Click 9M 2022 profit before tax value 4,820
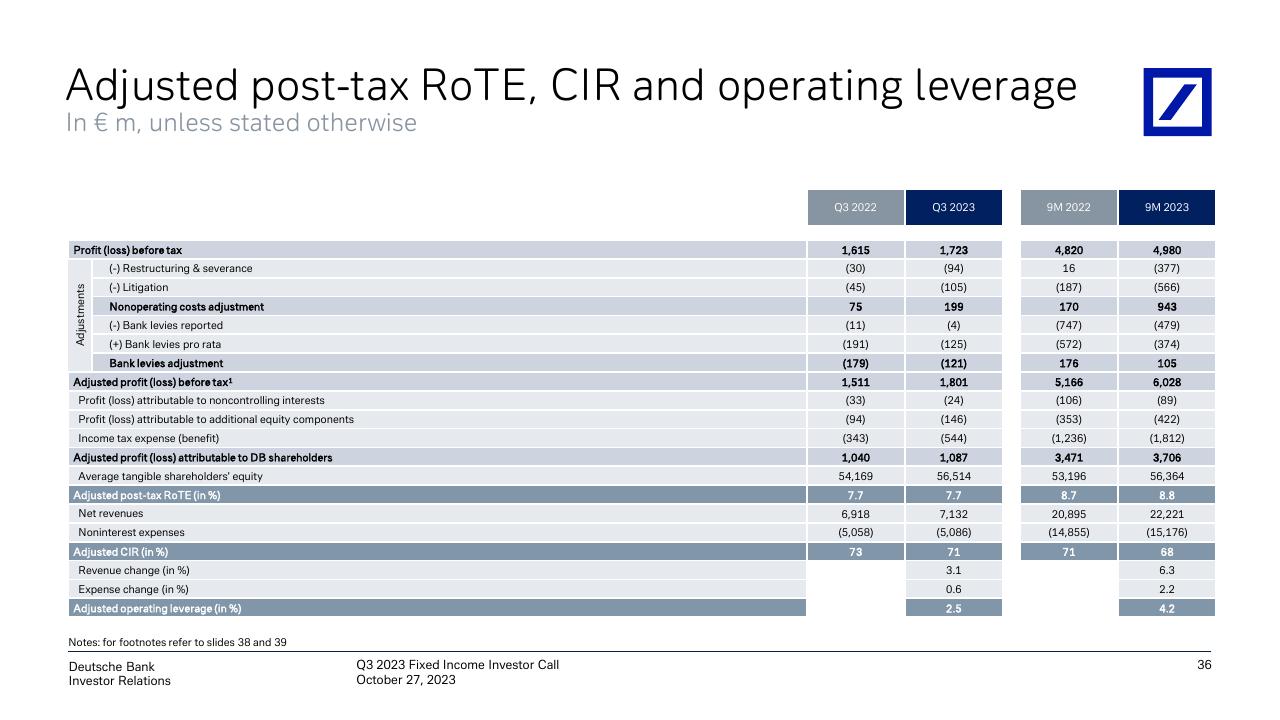Image resolution: width=1280 pixels, height=720 pixels. [1068, 250]
